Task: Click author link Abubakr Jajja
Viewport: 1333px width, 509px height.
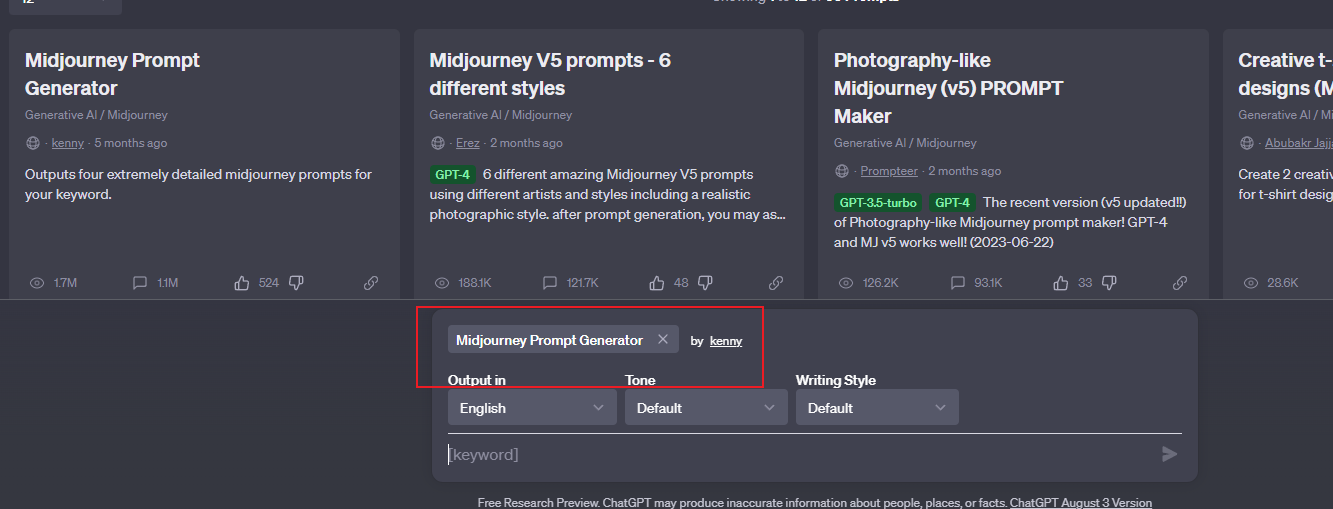Action: point(1298,143)
